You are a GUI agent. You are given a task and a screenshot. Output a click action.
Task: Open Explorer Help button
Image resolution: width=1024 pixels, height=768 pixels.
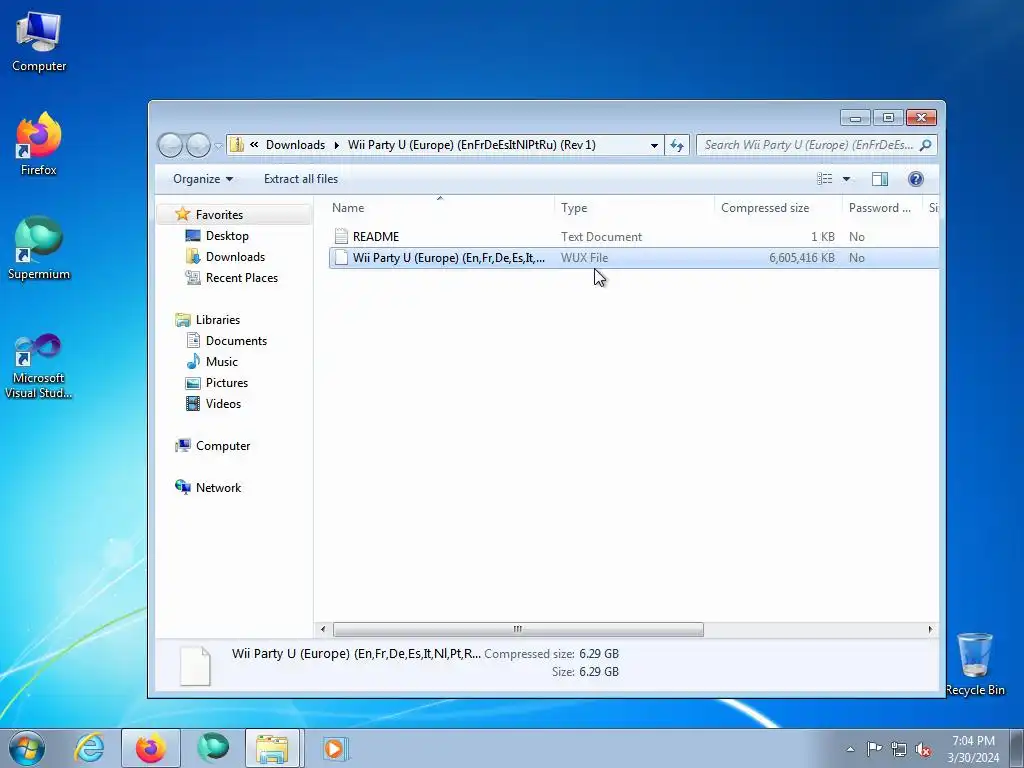(916, 179)
